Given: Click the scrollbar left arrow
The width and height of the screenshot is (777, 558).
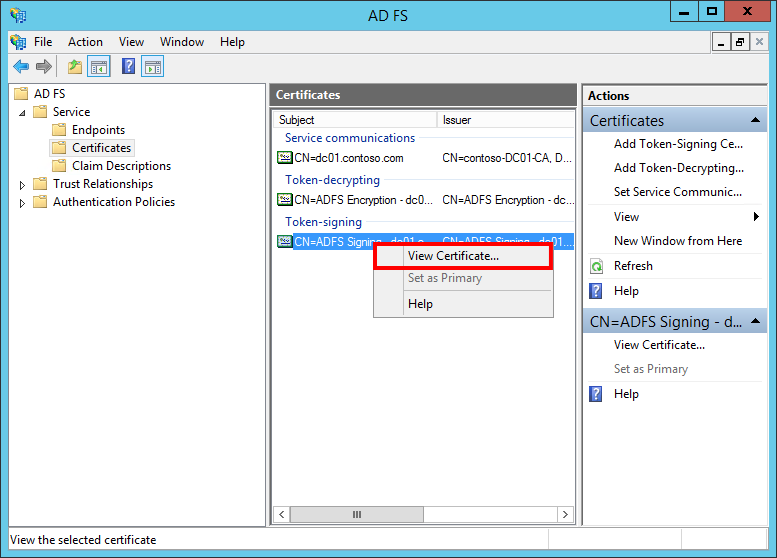Looking at the screenshot, I should pos(281,514).
